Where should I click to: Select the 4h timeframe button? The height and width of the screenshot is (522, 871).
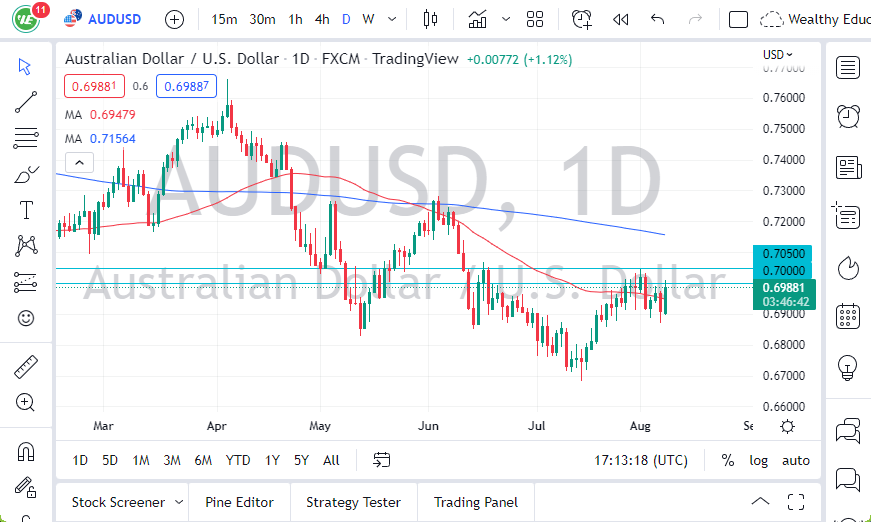(x=321, y=19)
